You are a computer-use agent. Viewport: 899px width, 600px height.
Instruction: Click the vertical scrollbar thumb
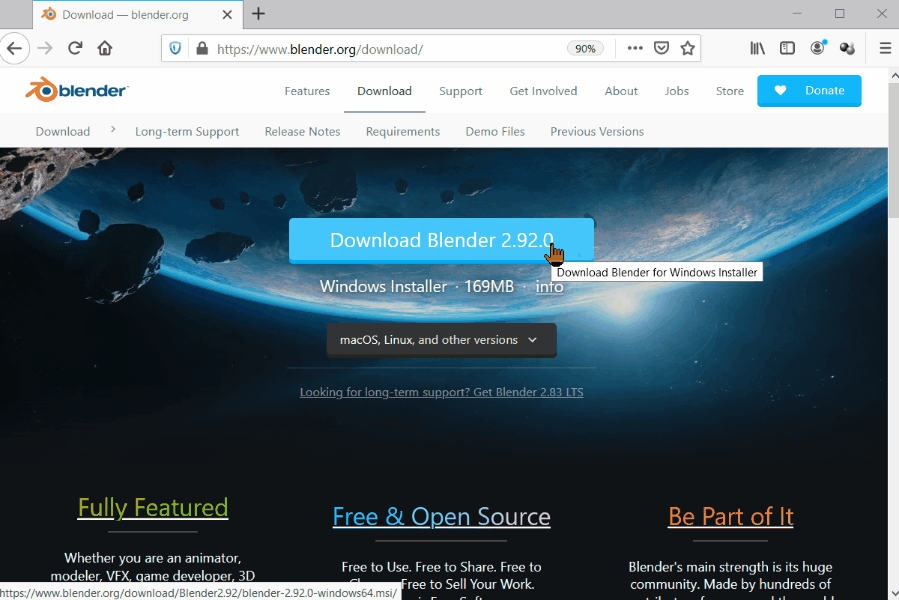tap(894, 151)
